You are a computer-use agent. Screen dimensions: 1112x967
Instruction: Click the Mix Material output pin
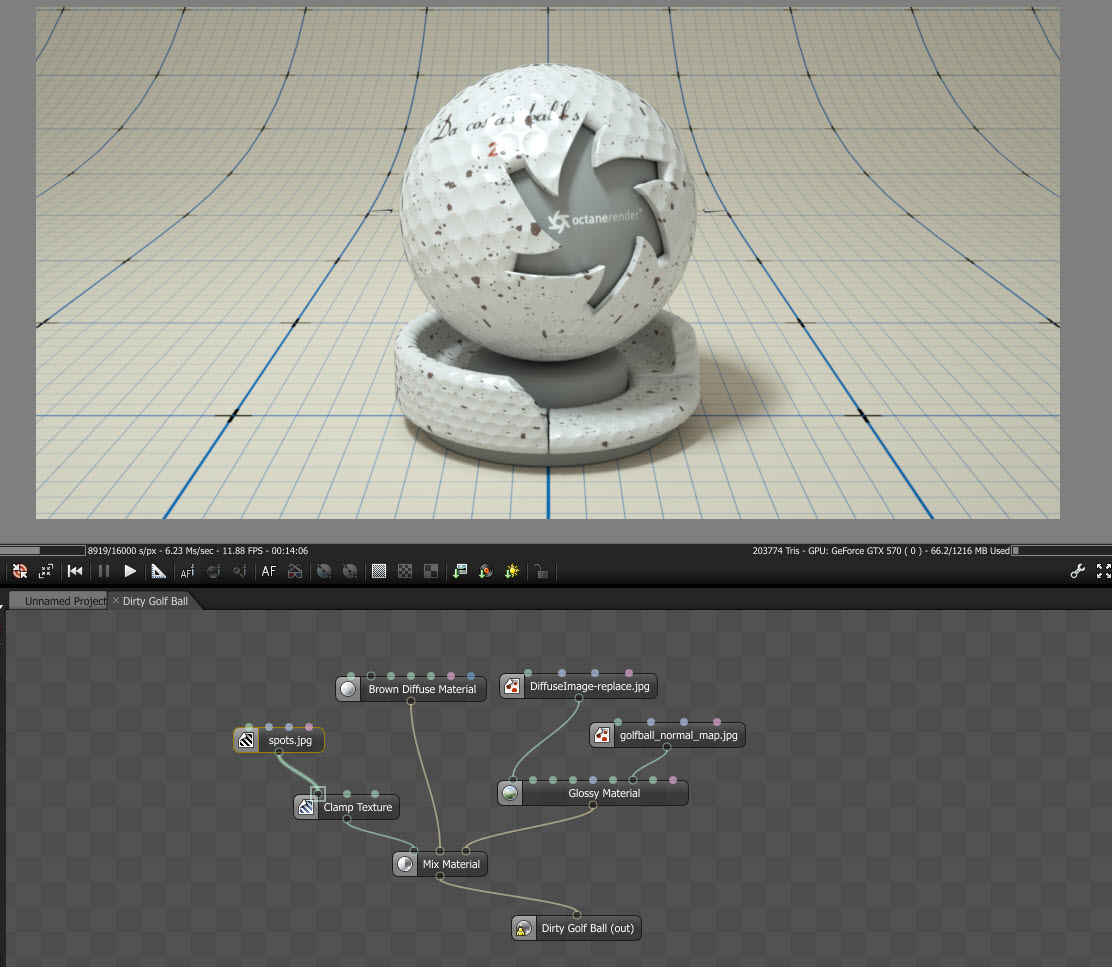click(x=440, y=876)
